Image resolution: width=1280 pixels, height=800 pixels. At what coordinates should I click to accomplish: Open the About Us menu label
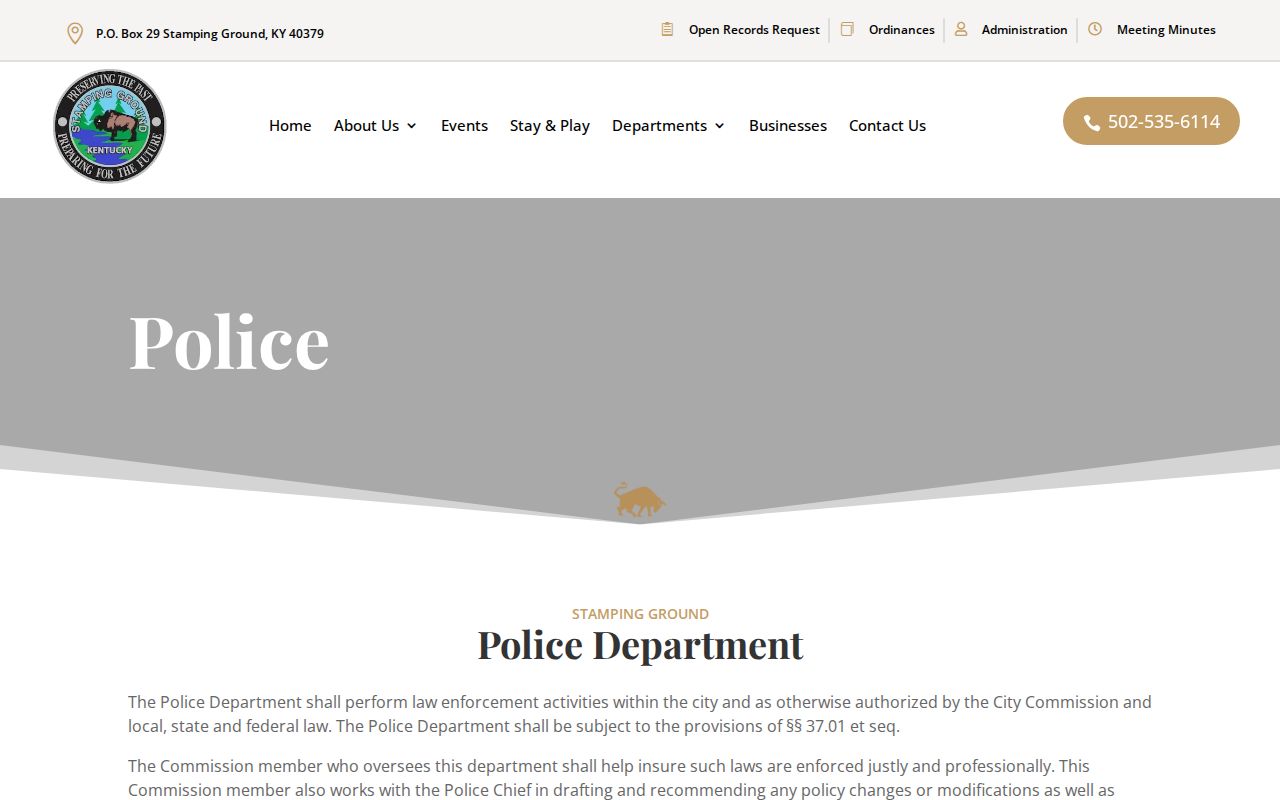tap(366, 125)
